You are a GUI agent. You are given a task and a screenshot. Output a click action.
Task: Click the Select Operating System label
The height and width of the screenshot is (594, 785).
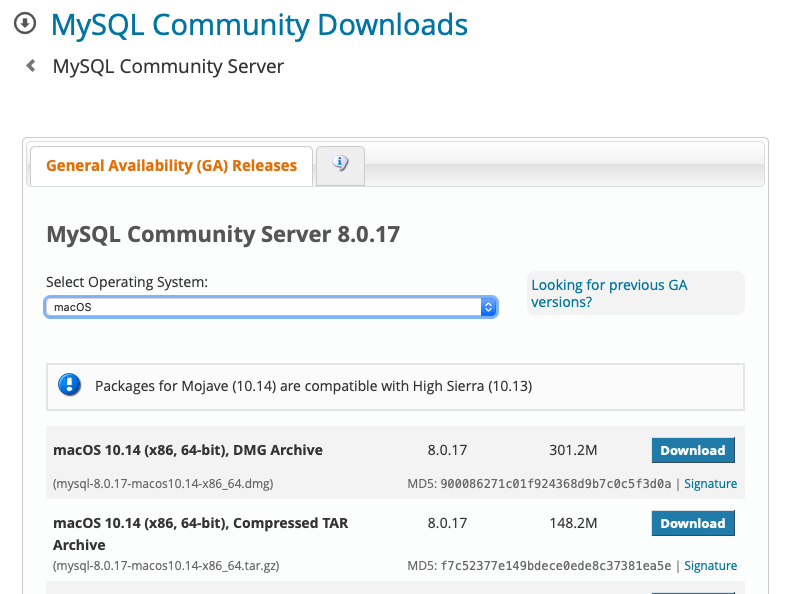[x=127, y=282]
